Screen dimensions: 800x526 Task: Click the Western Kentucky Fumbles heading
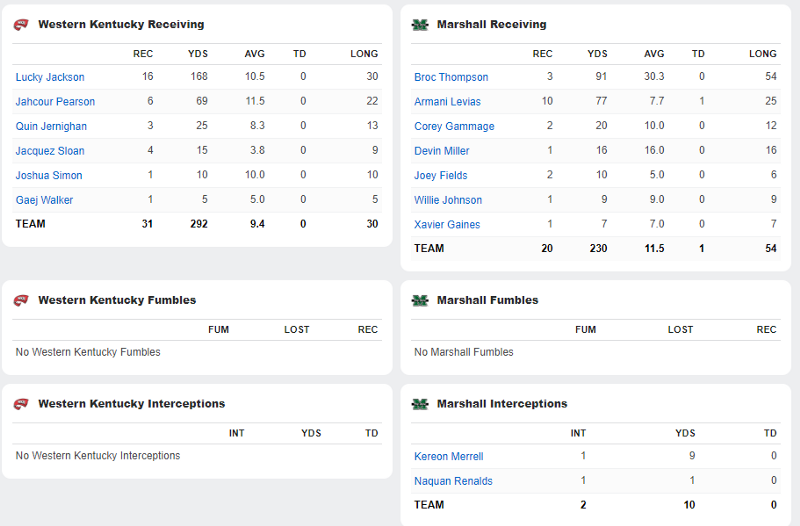[117, 300]
